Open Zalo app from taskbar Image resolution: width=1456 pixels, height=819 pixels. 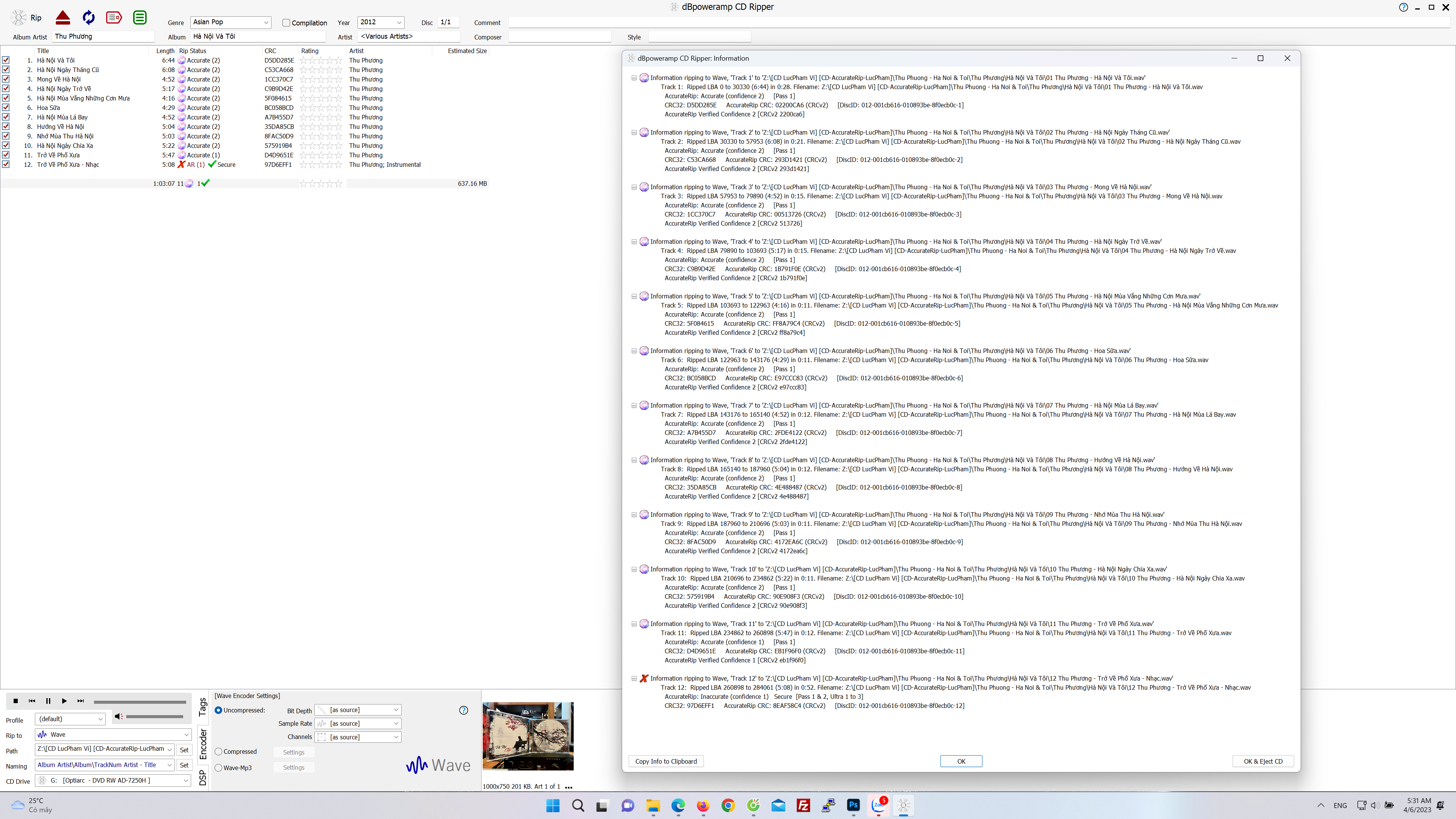(x=879, y=805)
